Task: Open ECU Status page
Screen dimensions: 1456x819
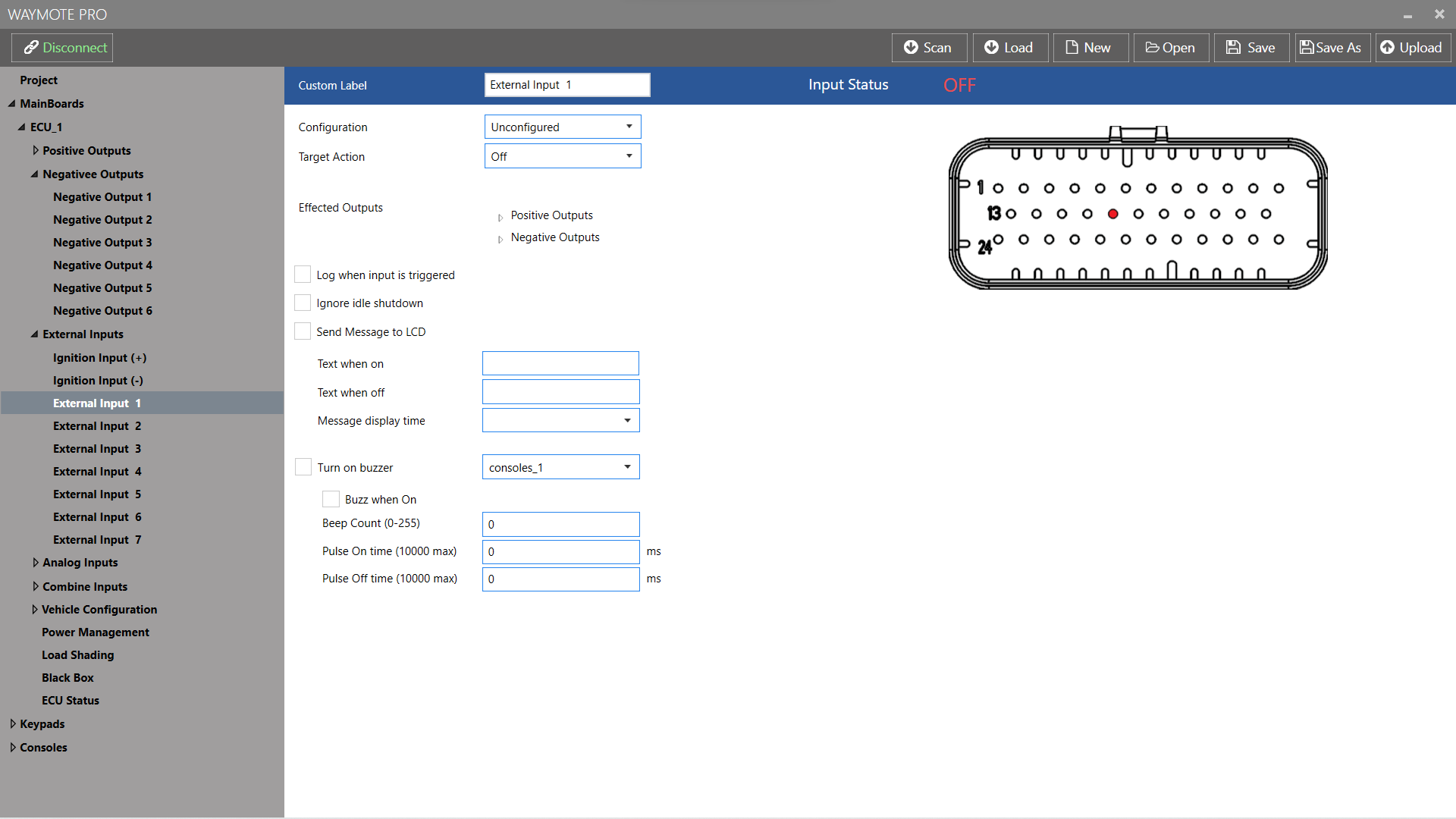Action: coord(71,701)
